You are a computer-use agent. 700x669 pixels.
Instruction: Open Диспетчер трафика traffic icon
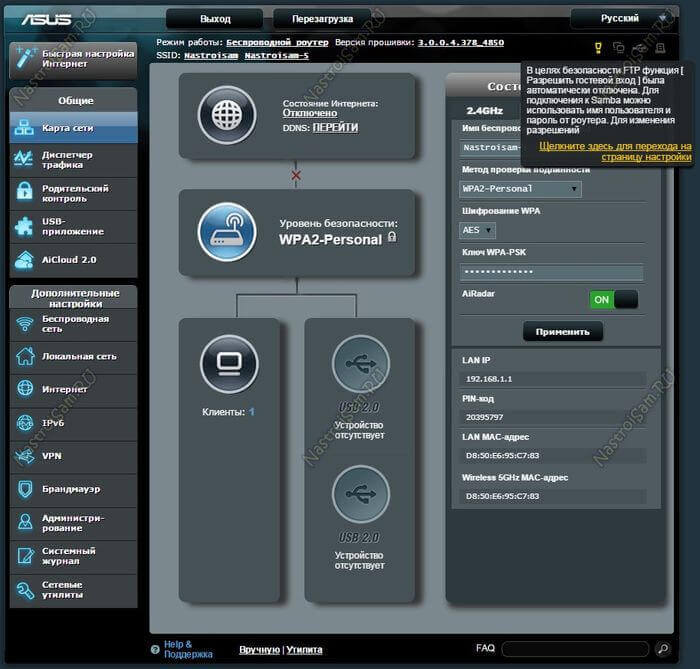(x=24, y=159)
